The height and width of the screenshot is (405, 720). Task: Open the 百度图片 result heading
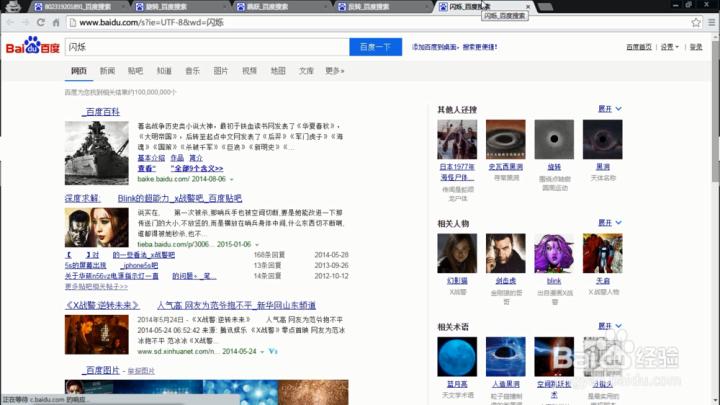point(101,371)
